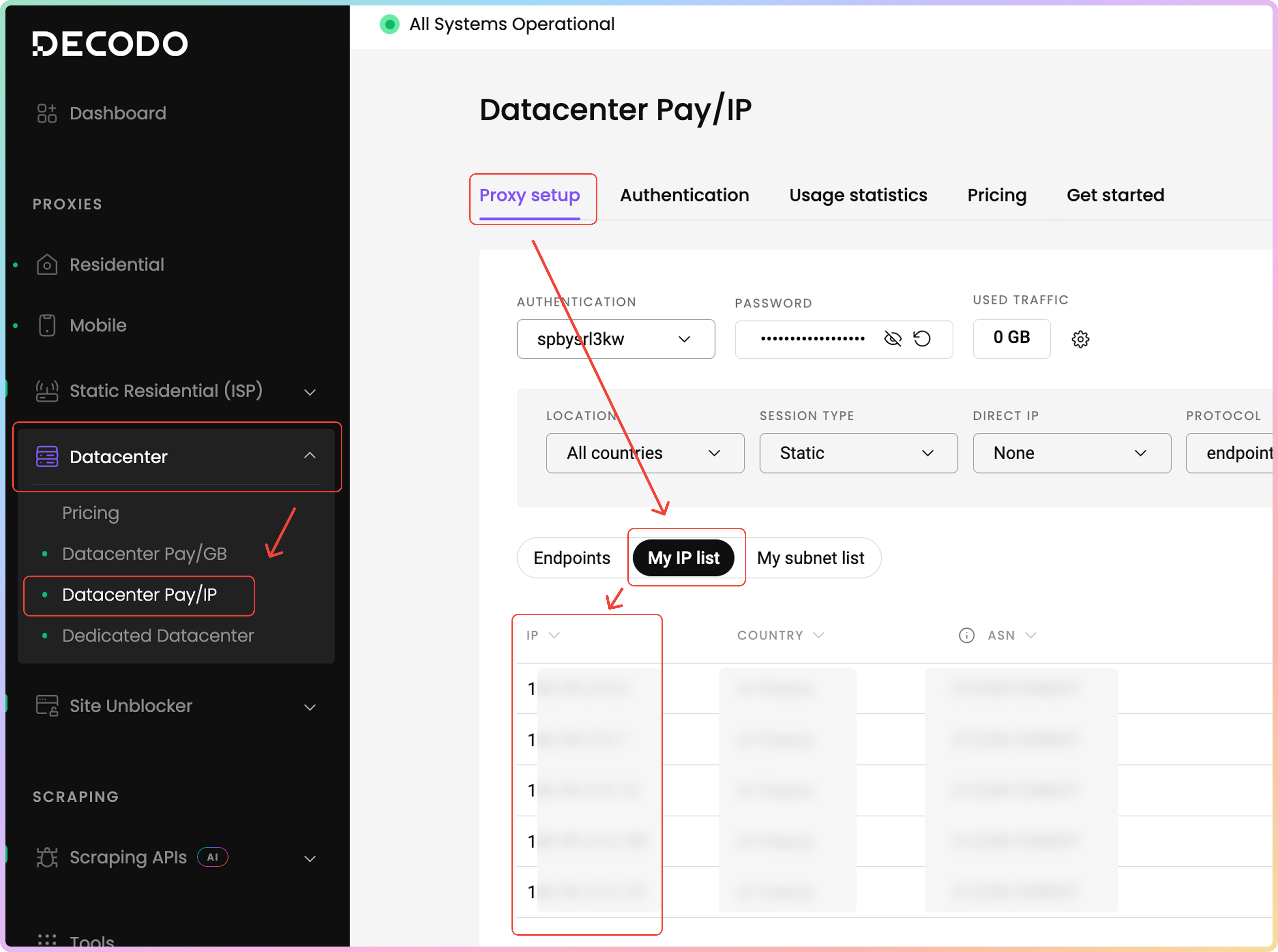The image size is (1278, 952).
Task: Click the Decodo logo
Action: click(x=109, y=44)
